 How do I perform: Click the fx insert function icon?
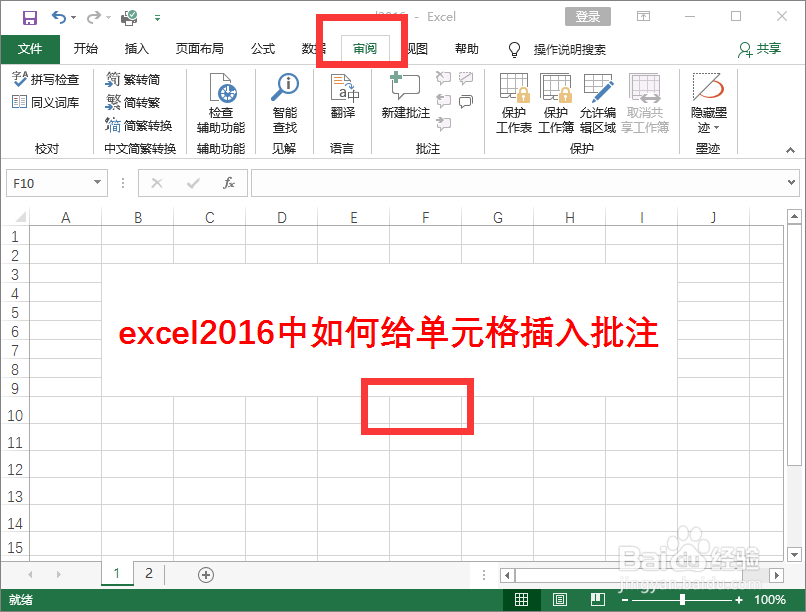tap(229, 183)
